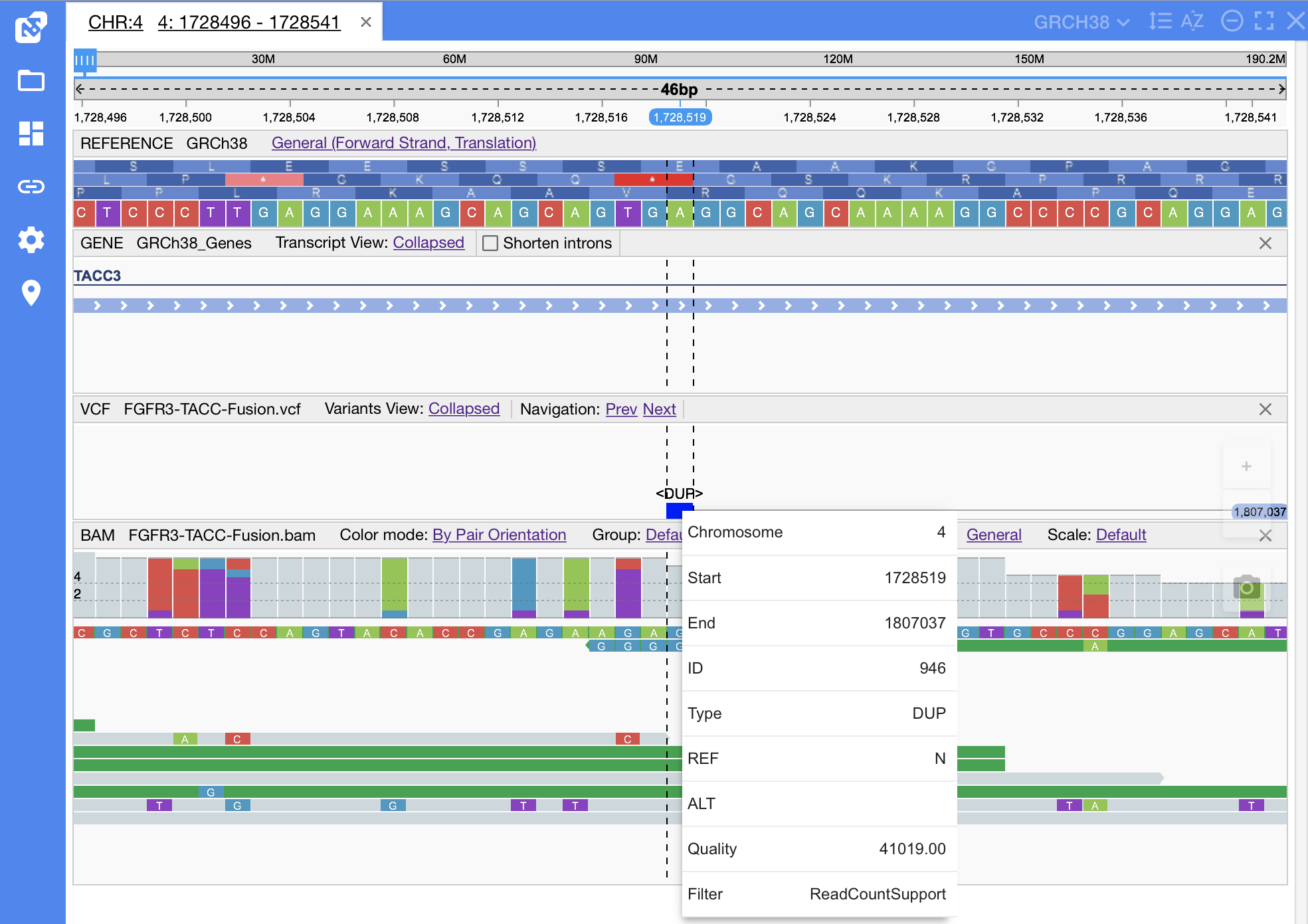Click the link chain icon in the sidebar
The height and width of the screenshot is (924, 1308).
point(31,187)
